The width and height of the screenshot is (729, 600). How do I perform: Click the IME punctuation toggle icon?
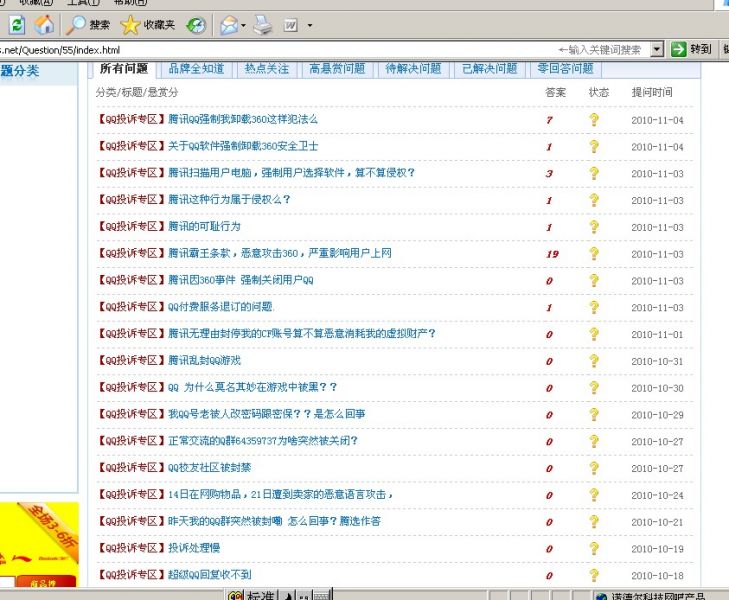(x=303, y=596)
